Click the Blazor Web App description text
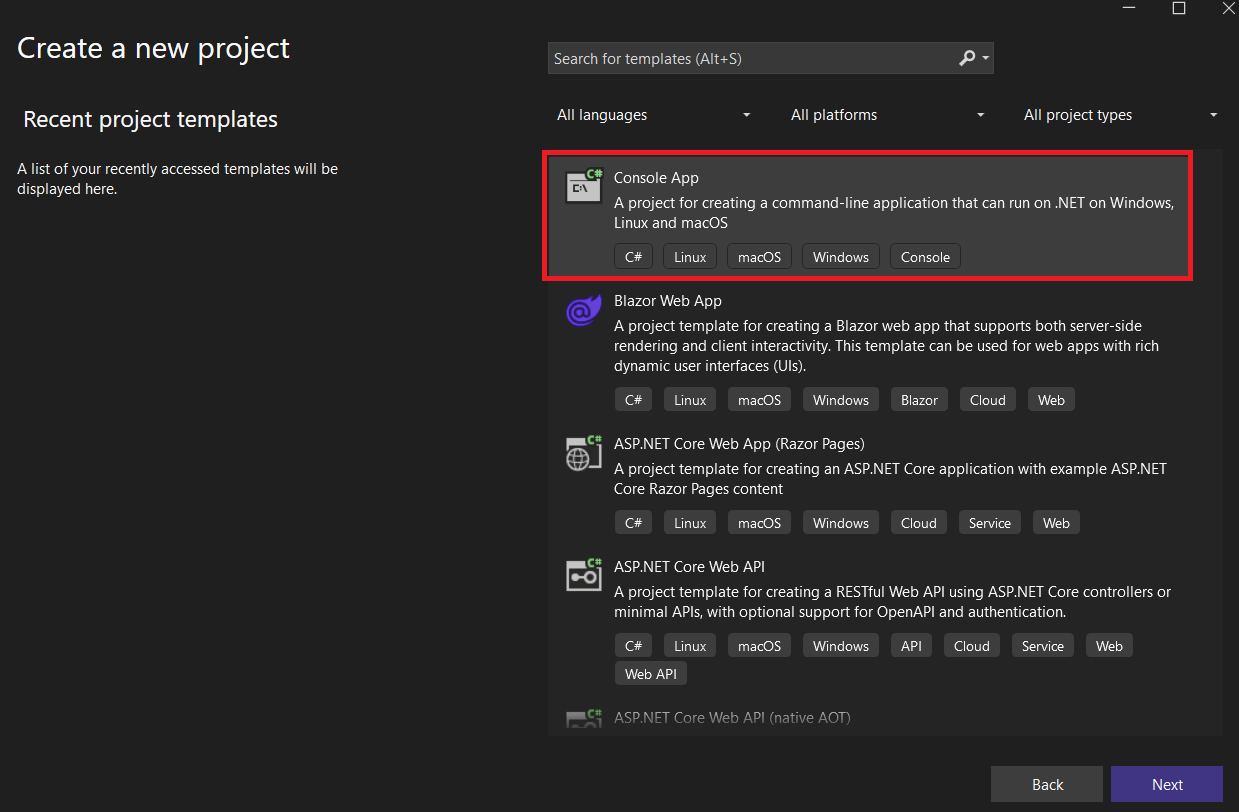Screen dimensions: 1239x812 point(887,346)
